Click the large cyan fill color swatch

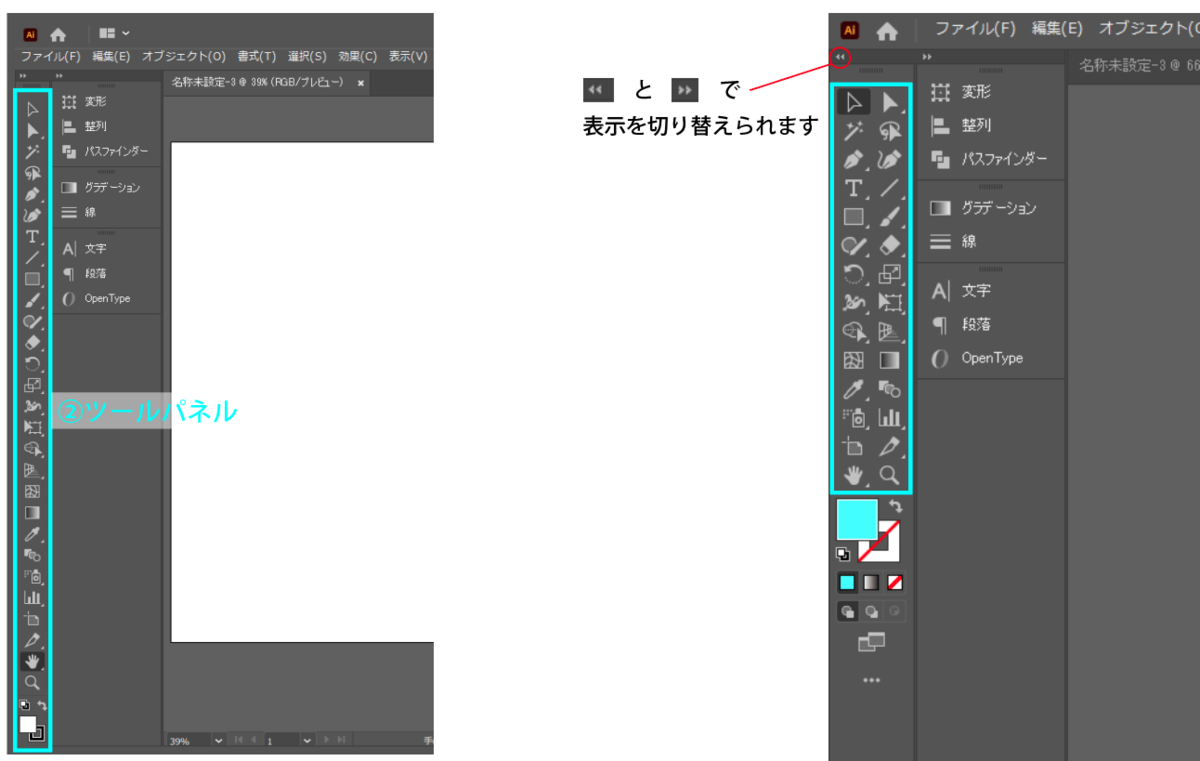856,519
